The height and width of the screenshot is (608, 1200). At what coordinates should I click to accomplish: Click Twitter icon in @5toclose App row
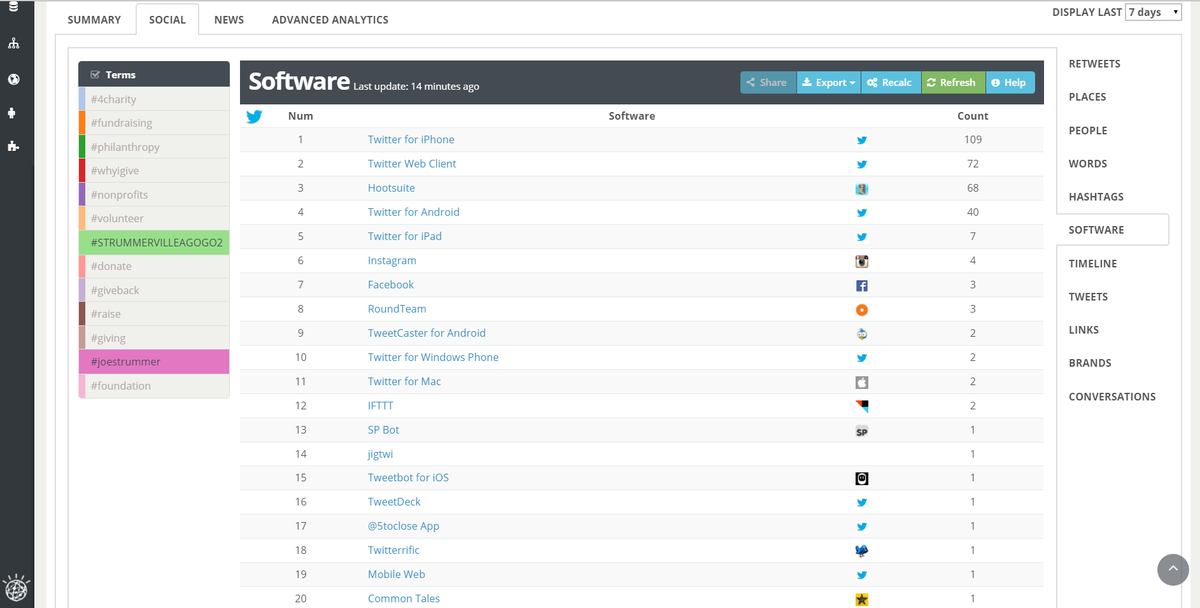[861, 527]
